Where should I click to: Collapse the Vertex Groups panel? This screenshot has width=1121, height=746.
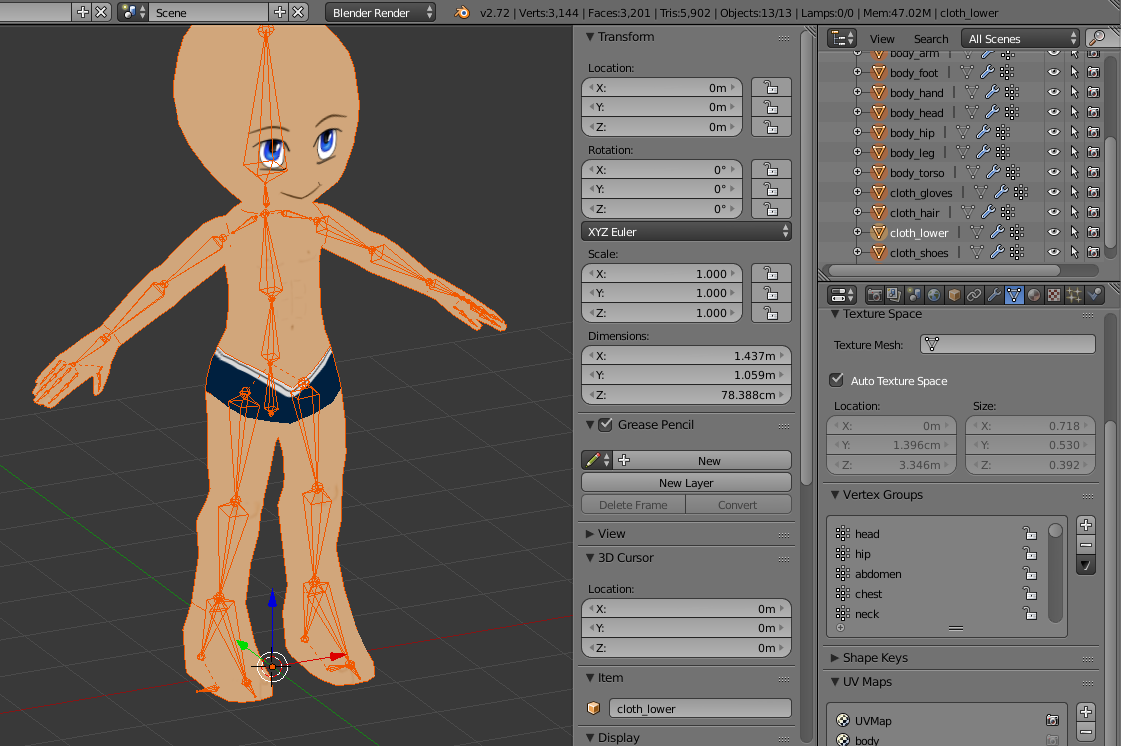pos(834,494)
